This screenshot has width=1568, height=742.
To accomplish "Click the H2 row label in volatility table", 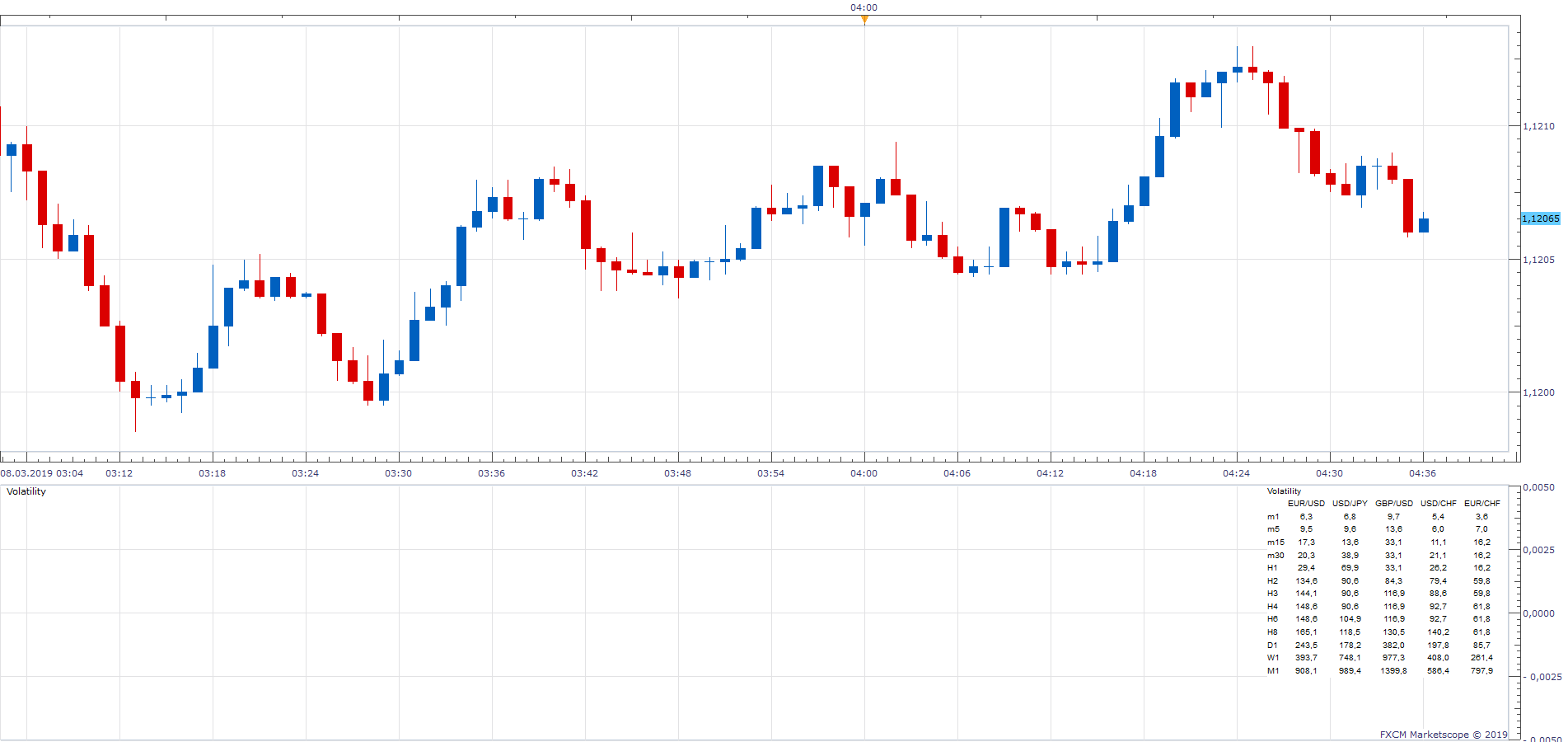I will click(x=1273, y=581).
